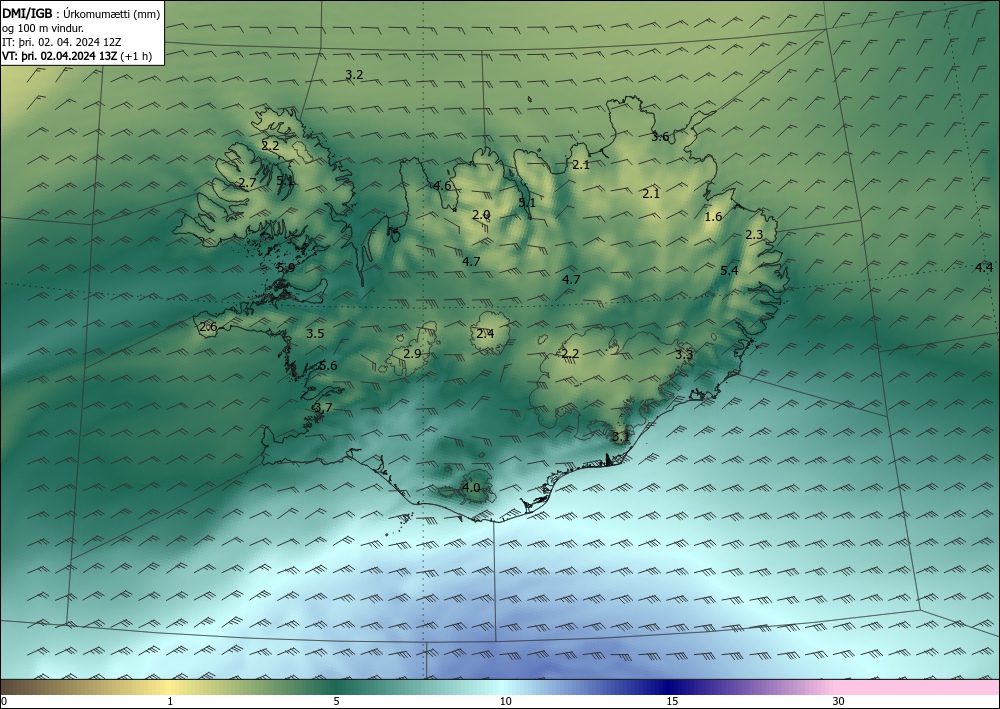Click the map value 3.2 over the northern sea
Screen dimensions: 1000x709
click(x=354, y=75)
